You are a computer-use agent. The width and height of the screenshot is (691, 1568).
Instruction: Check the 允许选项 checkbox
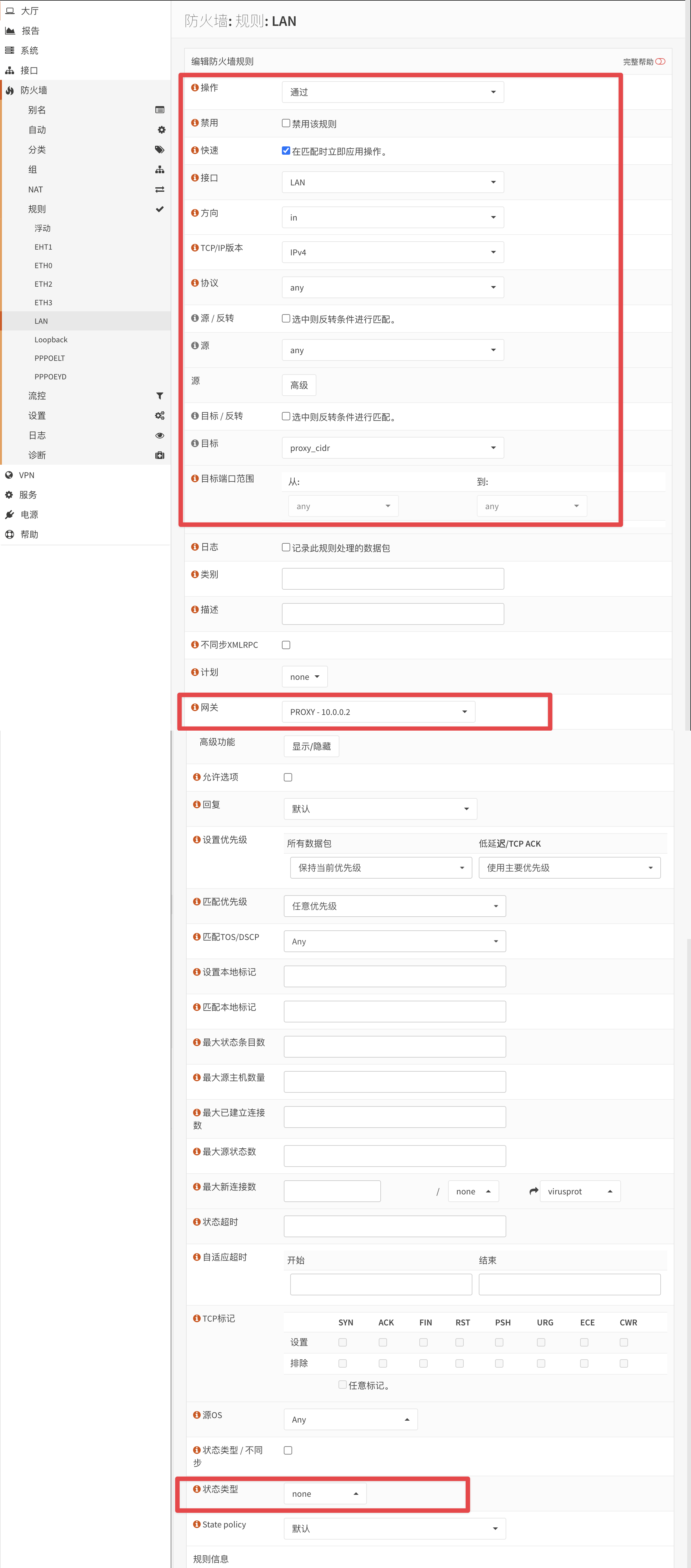click(x=288, y=777)
